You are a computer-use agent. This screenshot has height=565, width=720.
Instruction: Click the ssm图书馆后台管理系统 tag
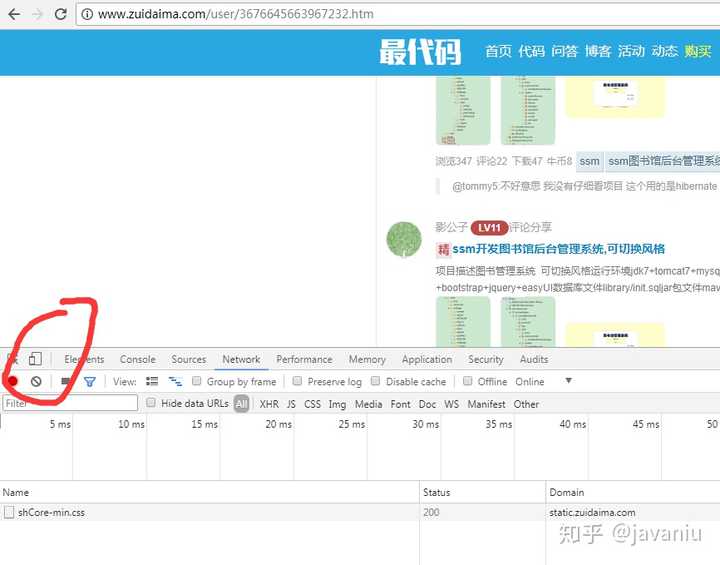pos(663,161)
